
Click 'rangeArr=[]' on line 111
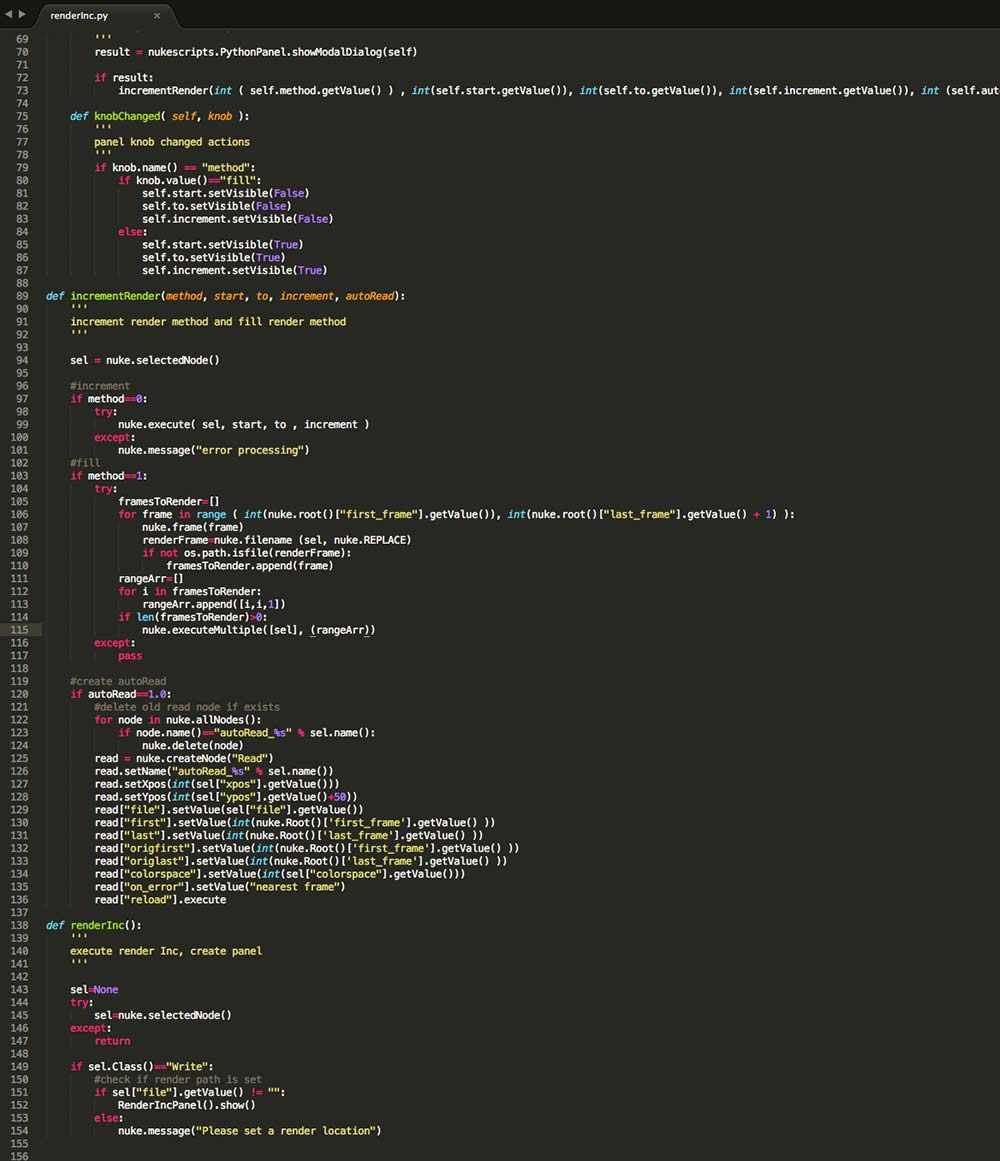pyautogui.click(x=151, y=579)
